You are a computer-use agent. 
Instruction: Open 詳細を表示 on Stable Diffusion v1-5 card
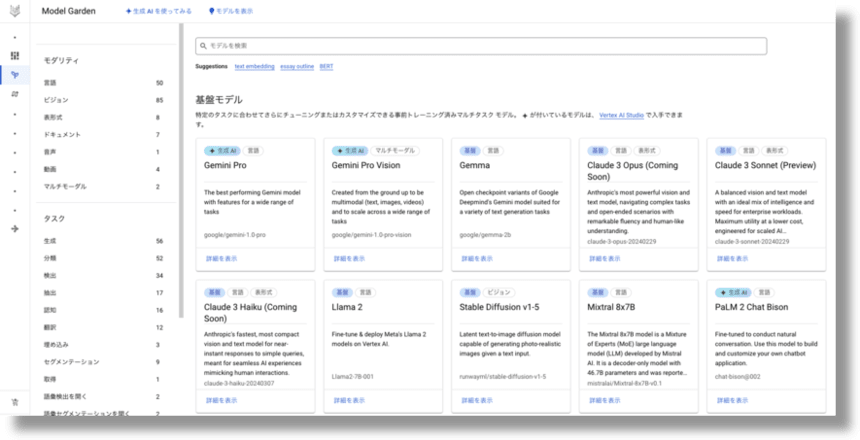477,400
